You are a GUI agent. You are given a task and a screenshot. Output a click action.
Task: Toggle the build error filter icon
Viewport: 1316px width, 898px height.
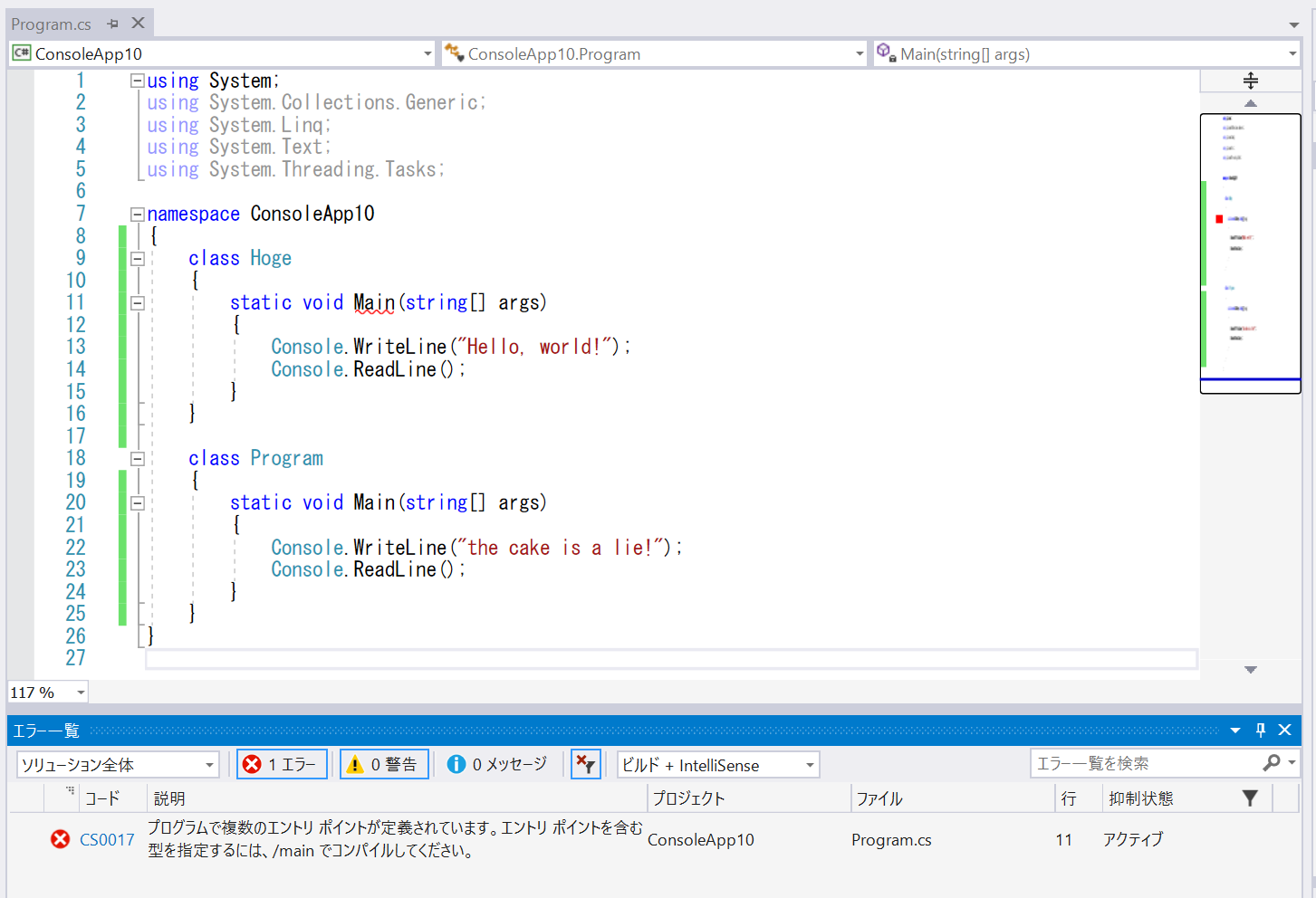586,765
